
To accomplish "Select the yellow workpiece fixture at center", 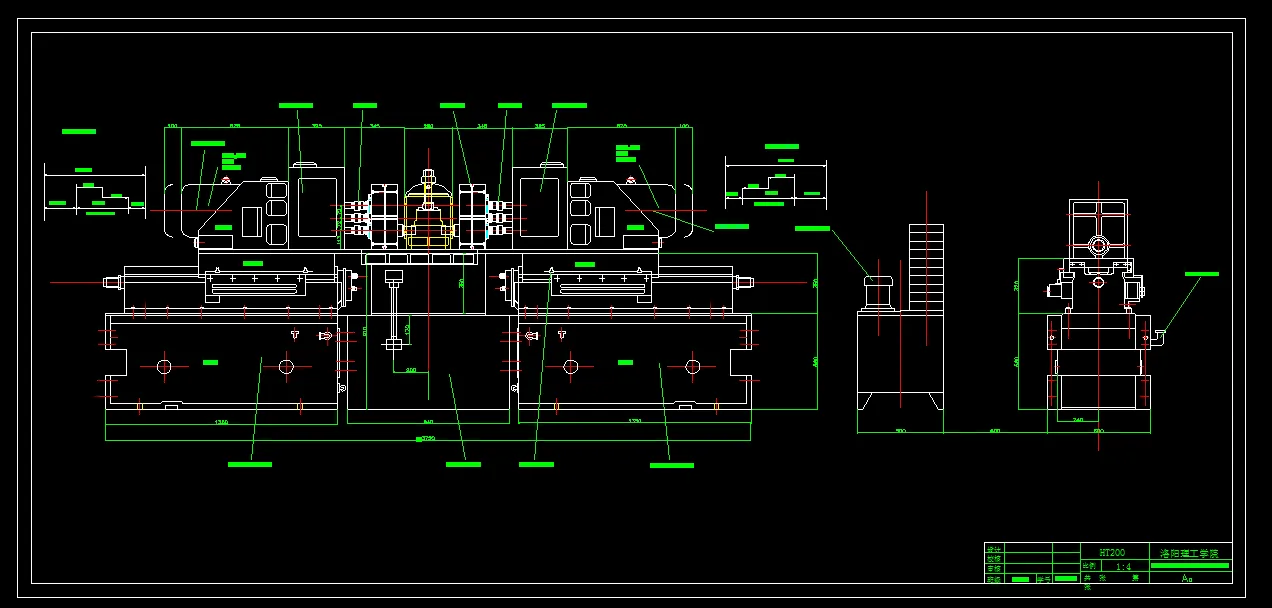I will (x=428, y=219).
